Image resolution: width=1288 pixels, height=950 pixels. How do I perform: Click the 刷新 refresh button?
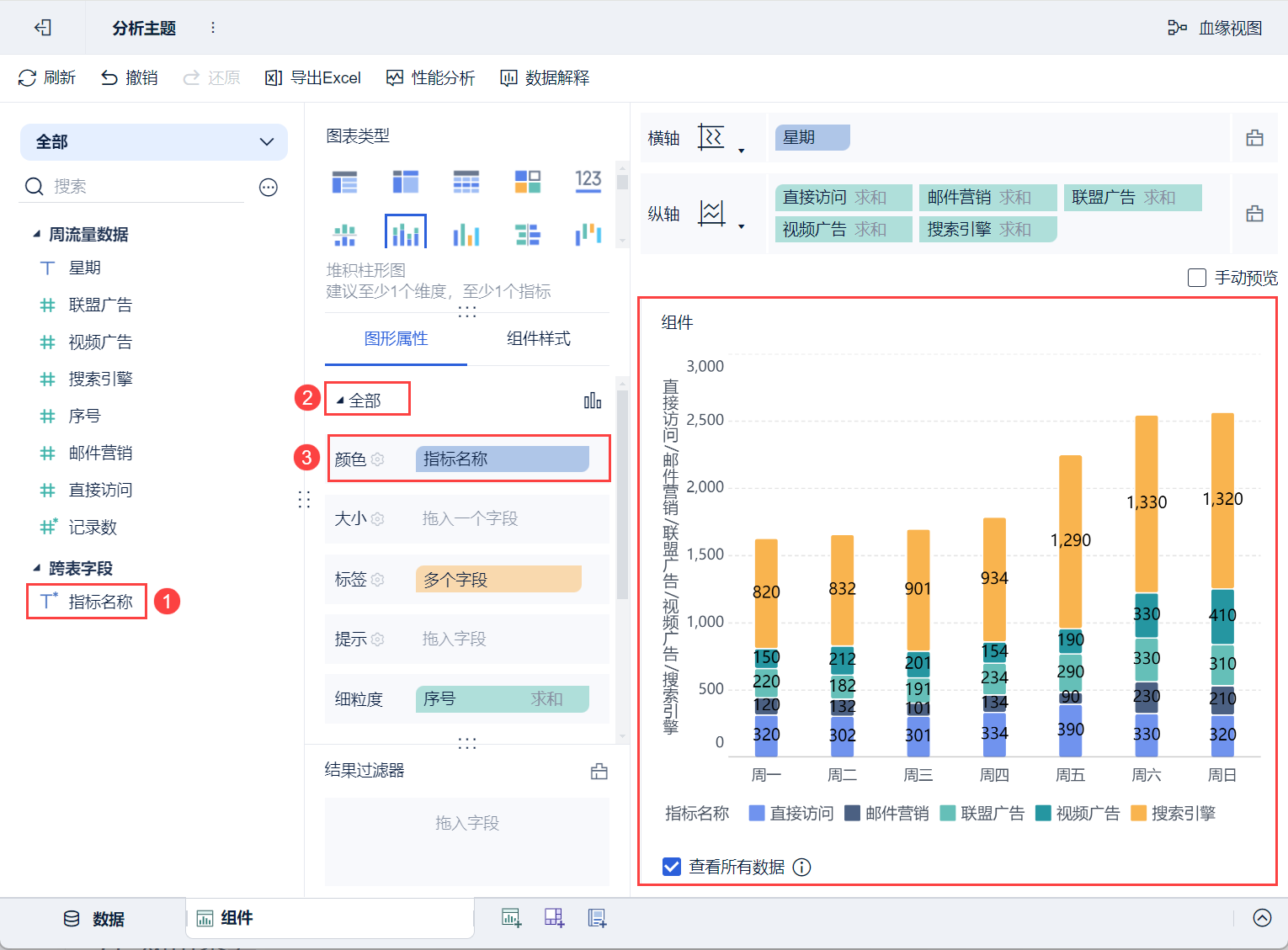click(x=47, y=78)
